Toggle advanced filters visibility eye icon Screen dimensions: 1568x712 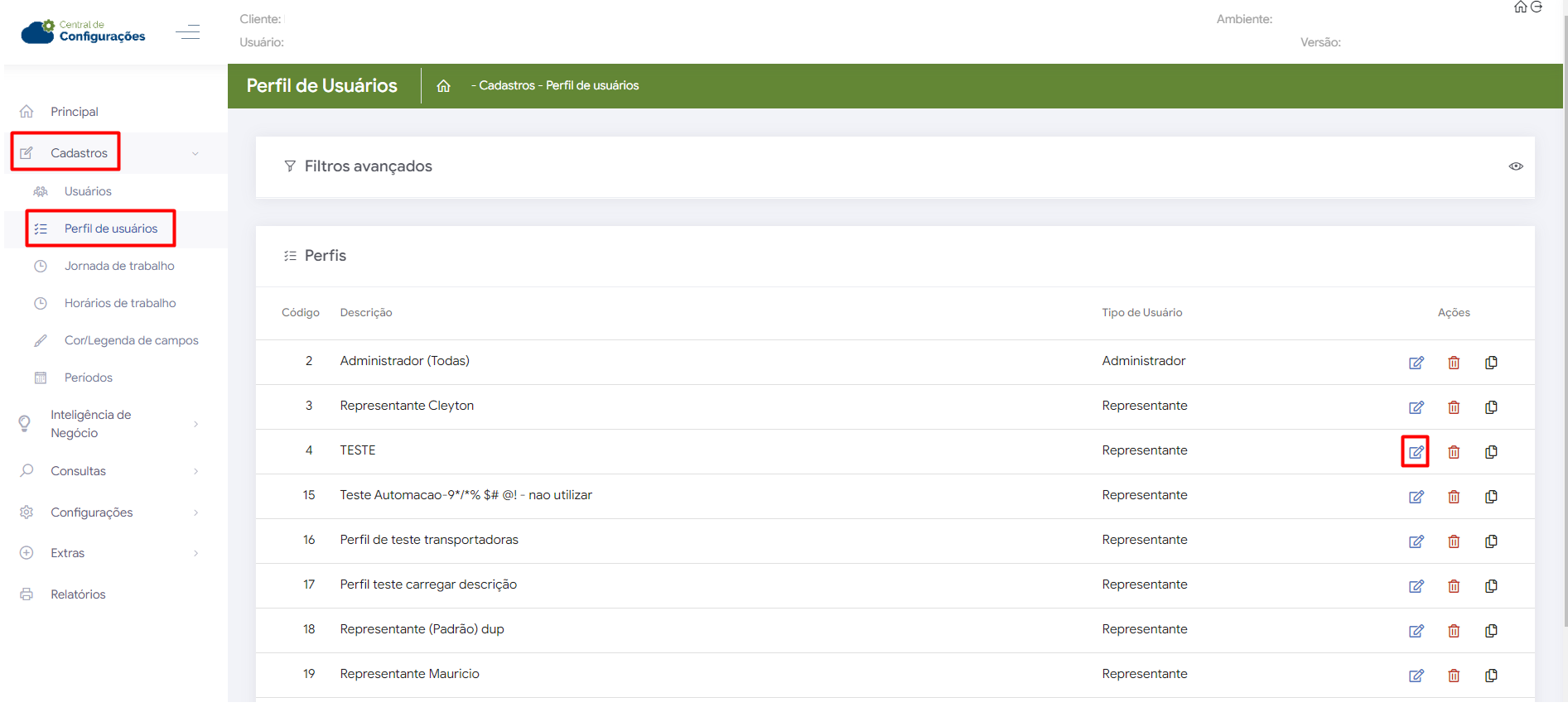click(x=1515, y=166)
